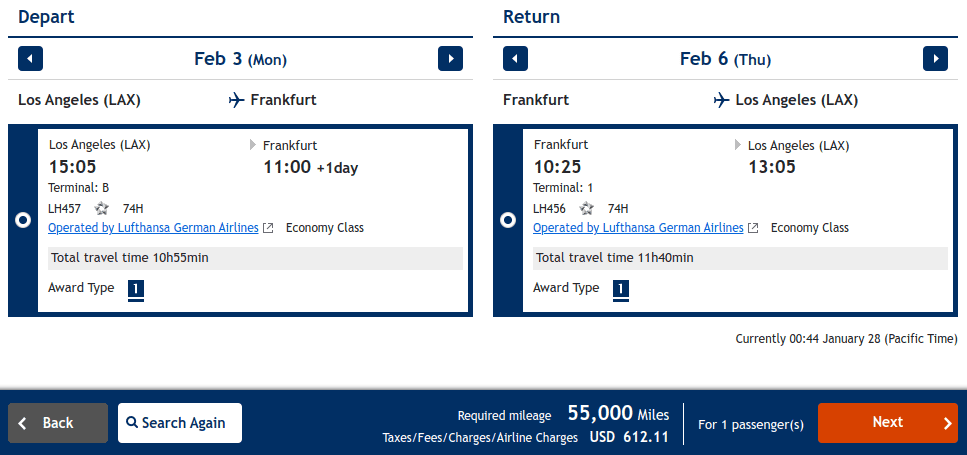Go to next departure date arrow
Viewport: 967px width, 455px height.
coord(450,59)
